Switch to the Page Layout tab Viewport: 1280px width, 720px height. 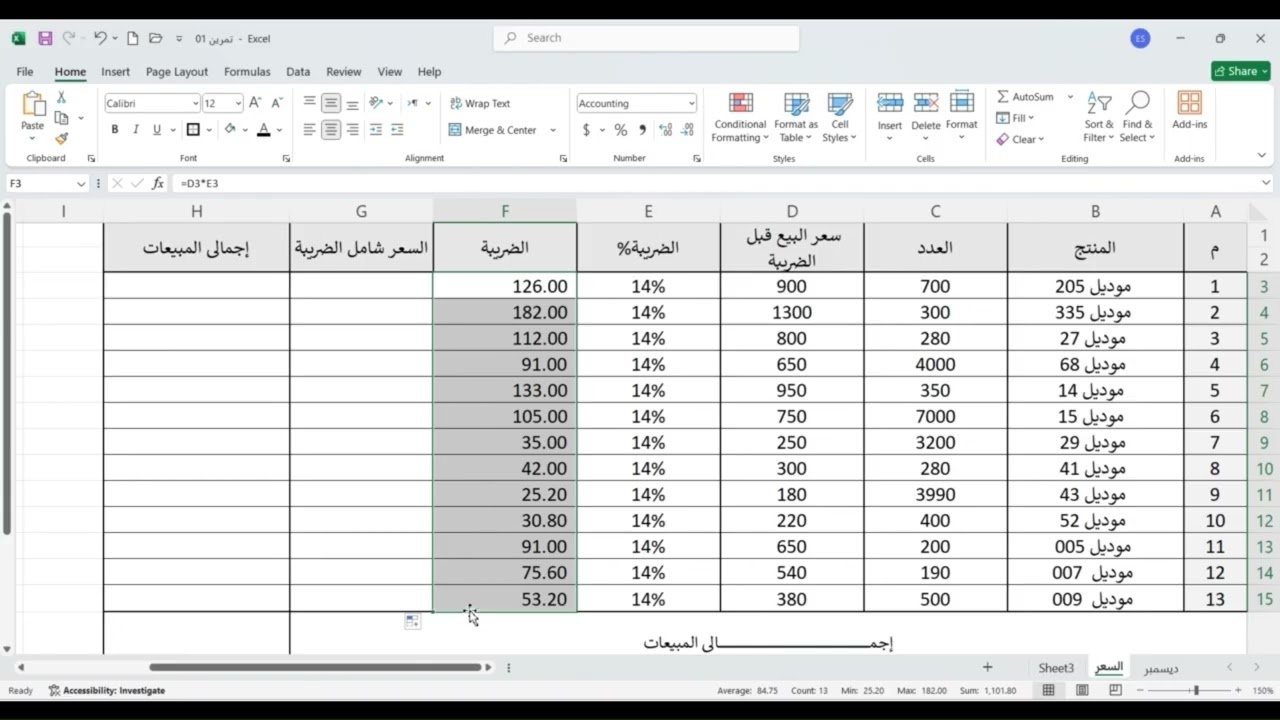click(x=177, y=72)
